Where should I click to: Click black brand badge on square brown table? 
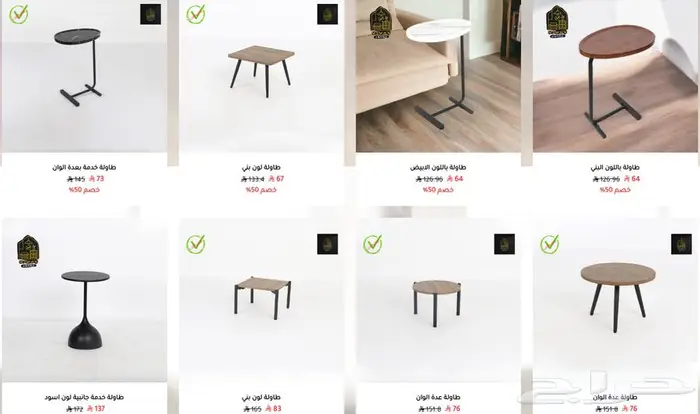point(327,14)
